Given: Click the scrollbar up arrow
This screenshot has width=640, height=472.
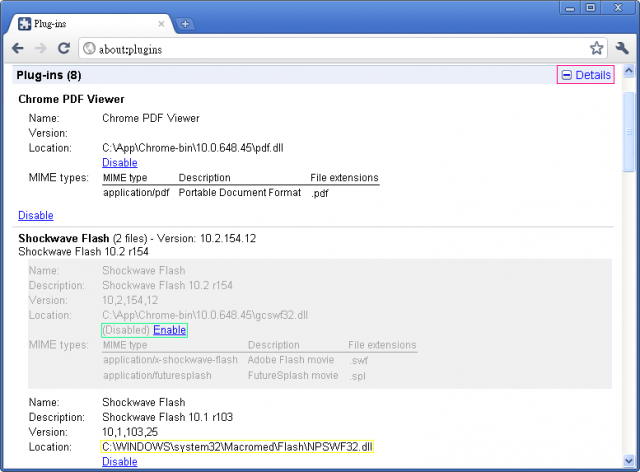Looking at the screenshot, I should 629,71.
